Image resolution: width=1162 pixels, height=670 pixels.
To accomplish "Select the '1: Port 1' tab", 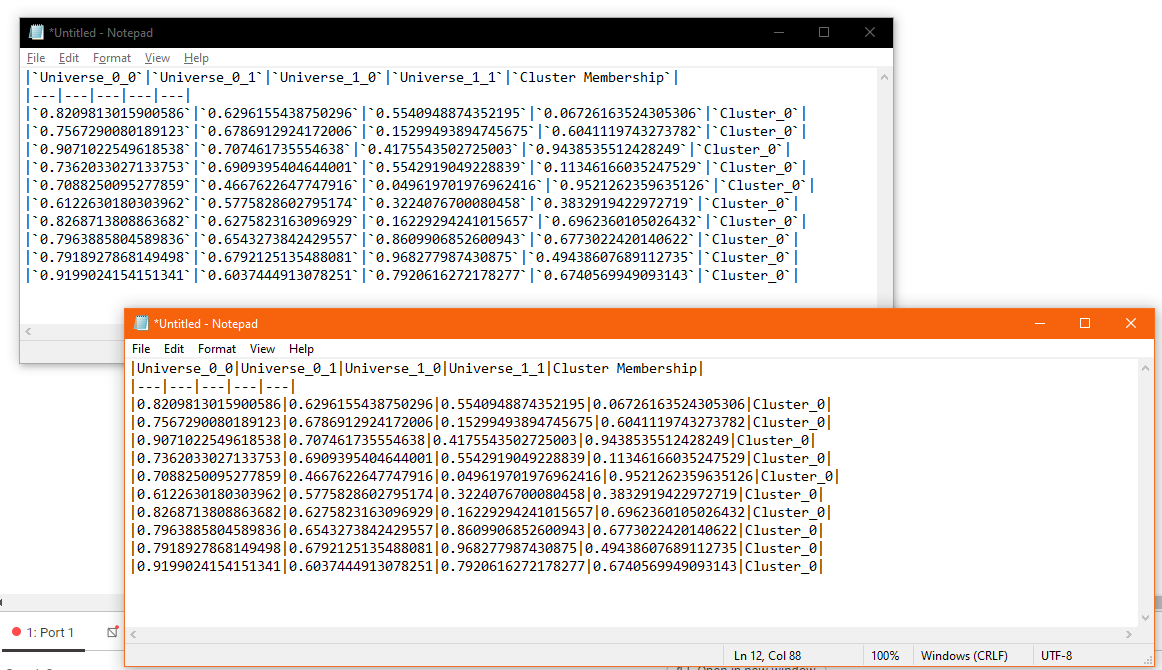I will point(43,632).
